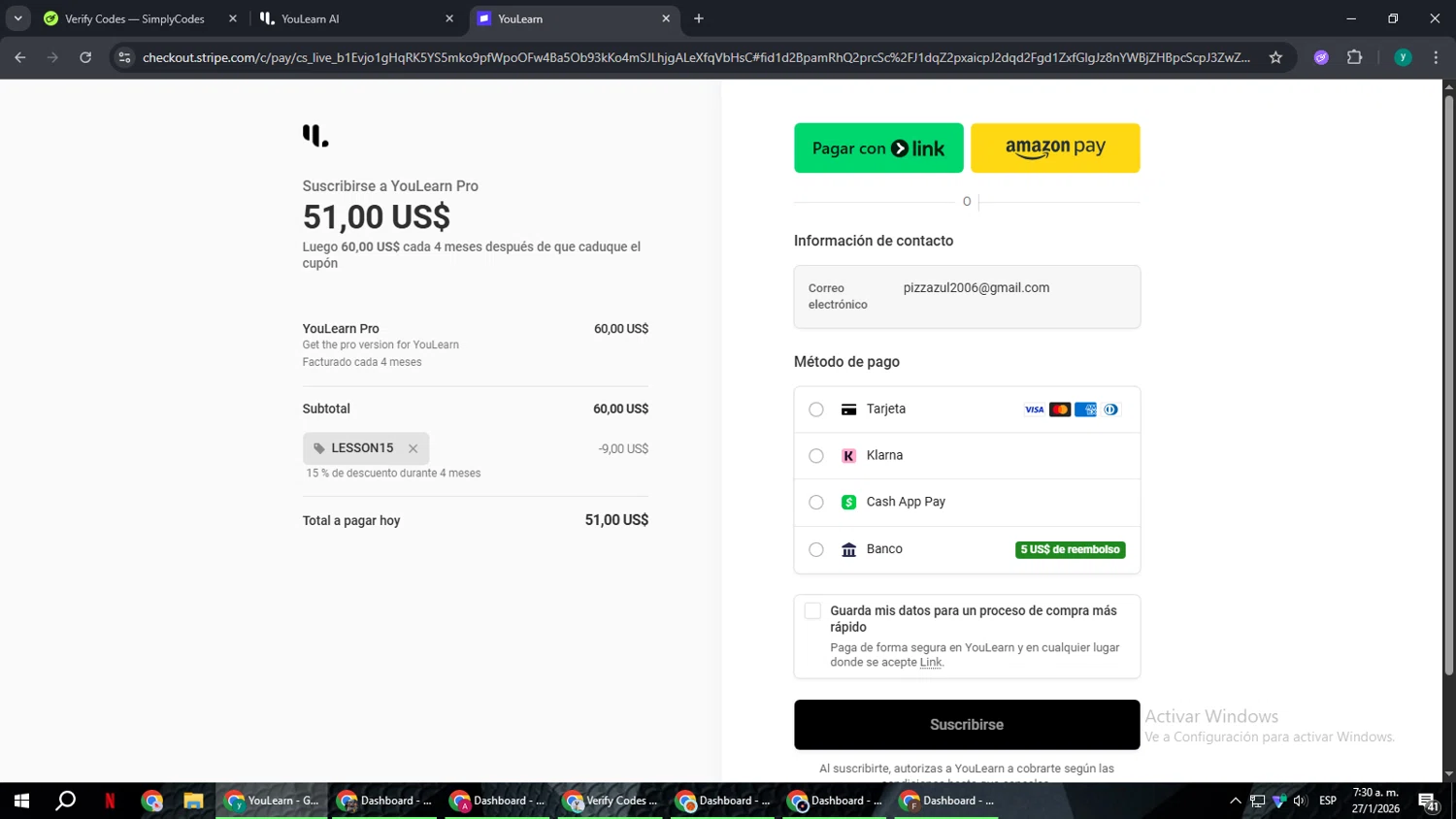Click the page vertical scrollbar
1456x819 pixels.
pos(1448,385)
